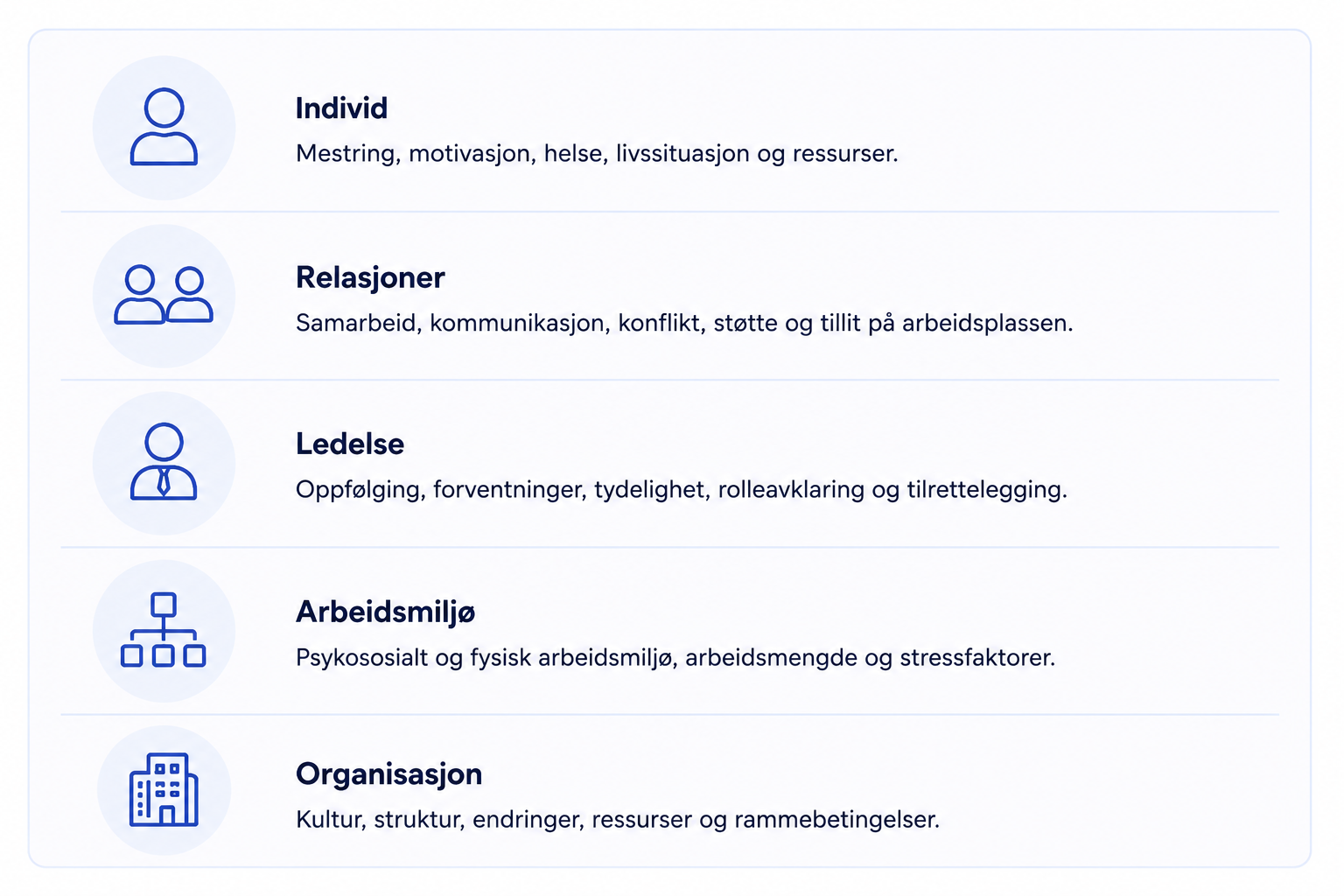The width and height of the screenshot is (1344, 896).
Task: Open the Individ heading
Action: (341, 108)
